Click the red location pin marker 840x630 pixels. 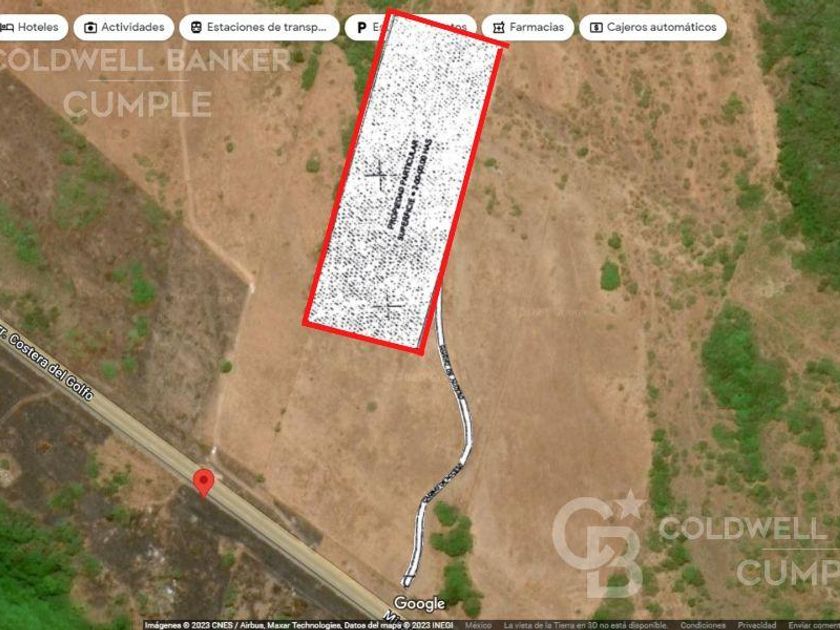pos(204,483)
